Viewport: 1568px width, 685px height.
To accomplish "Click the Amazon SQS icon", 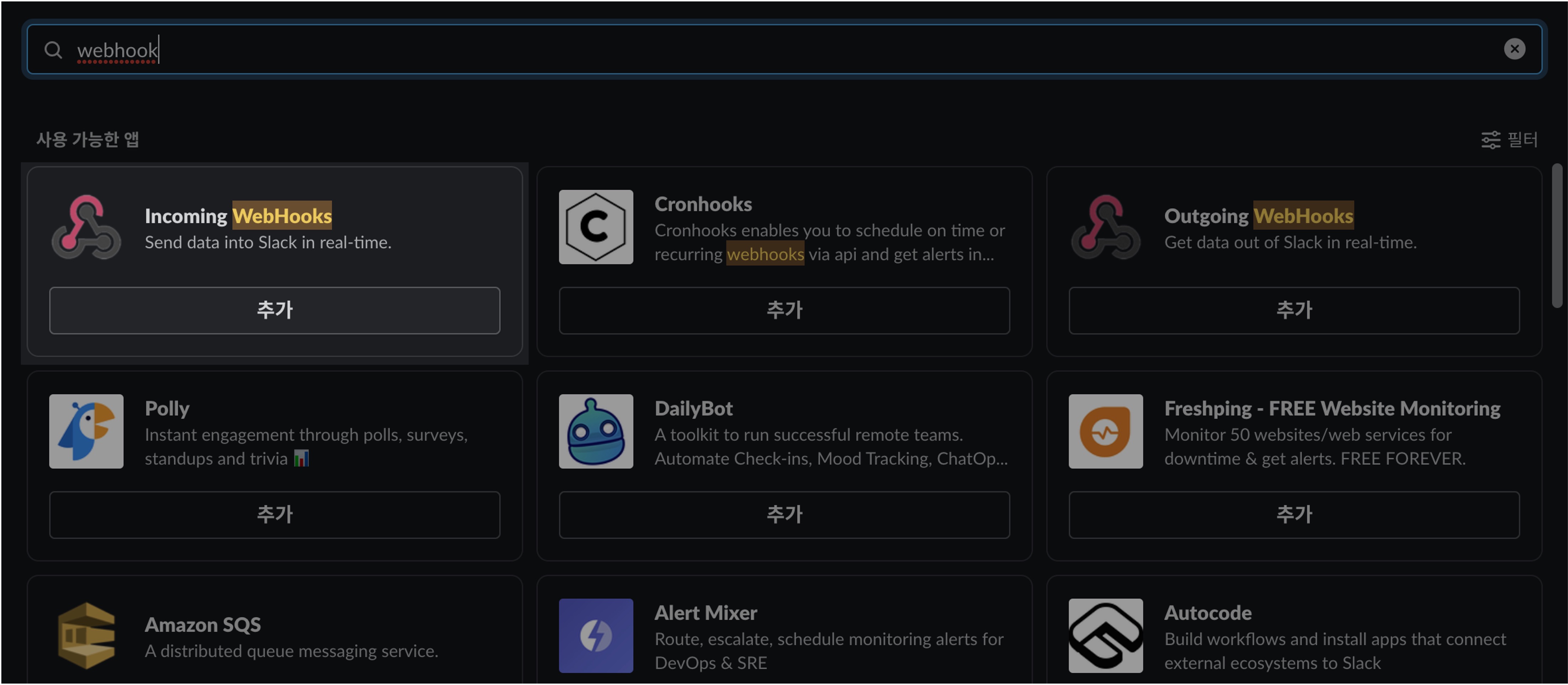I will 86,636.
